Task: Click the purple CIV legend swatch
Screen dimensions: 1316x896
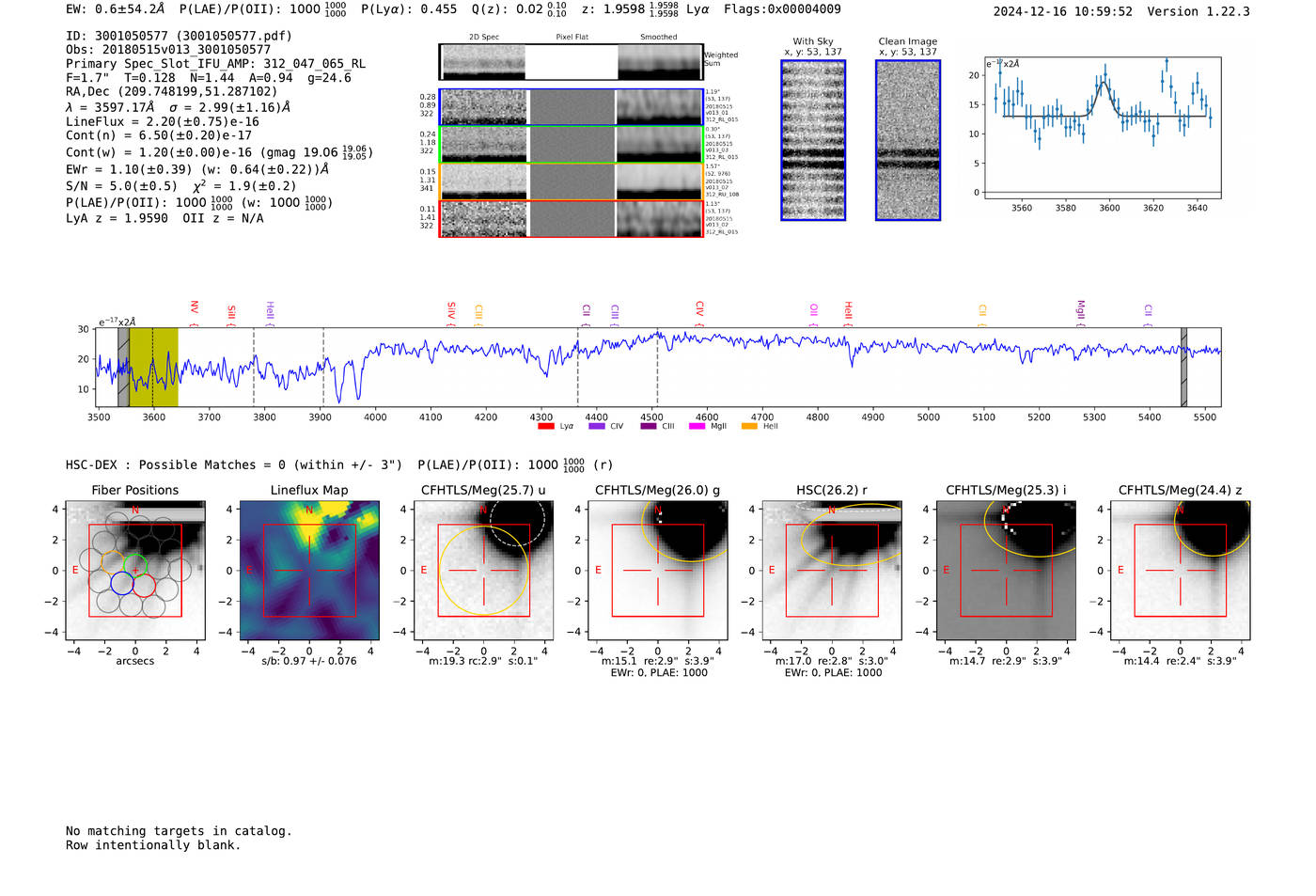Action: tap(596, 427)
